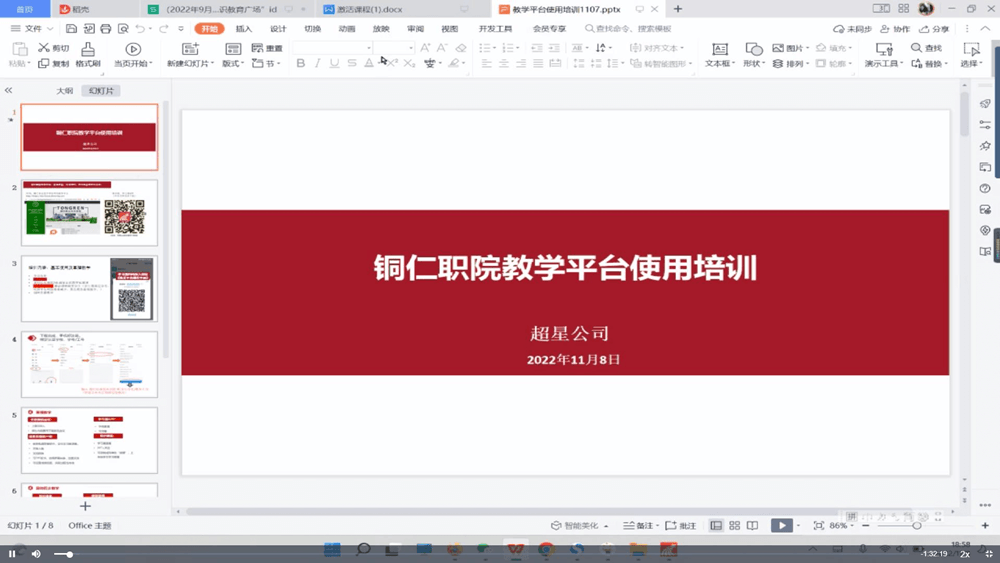This screenshot has height=563, width=1000.
Task: Click the Print icon in quick access toolbar
Action: pos(106,29)
